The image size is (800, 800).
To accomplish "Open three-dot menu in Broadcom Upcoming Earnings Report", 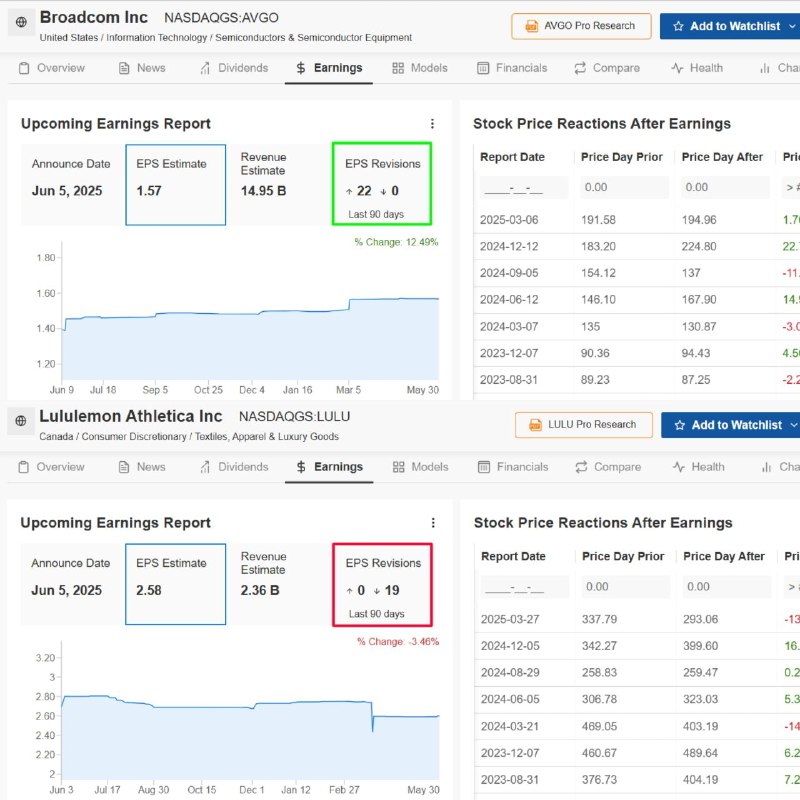I will point(432,124).
